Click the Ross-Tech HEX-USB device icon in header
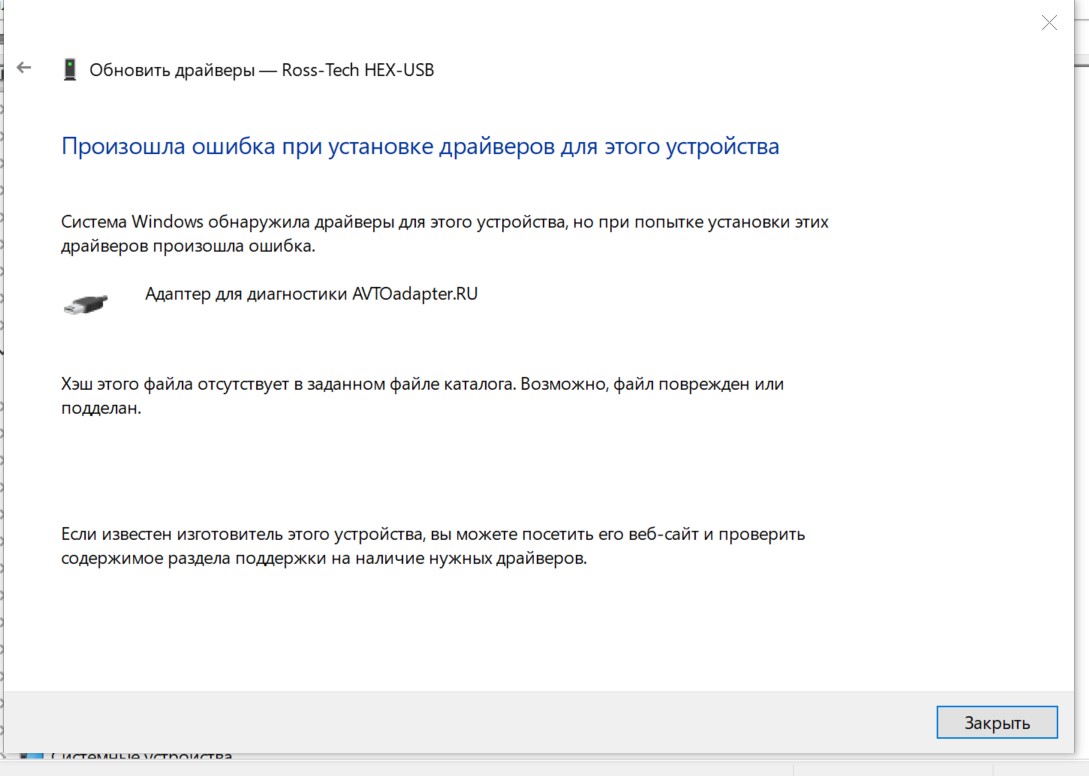Screen dimensions: 1089x776 pyautogui.click(x=70, y=69)
